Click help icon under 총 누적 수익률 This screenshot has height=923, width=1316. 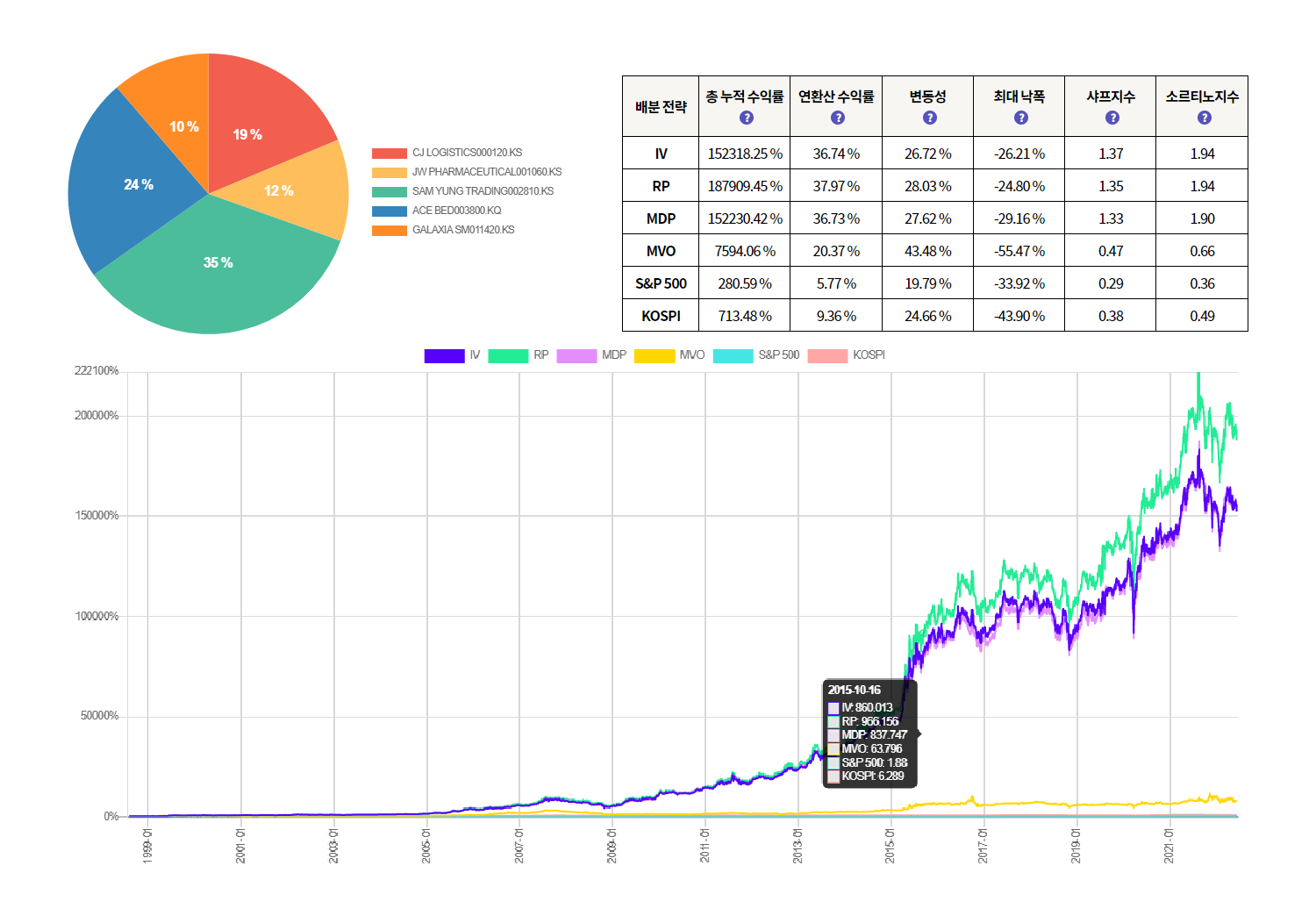pyautogui.click(x=747, y=118)
